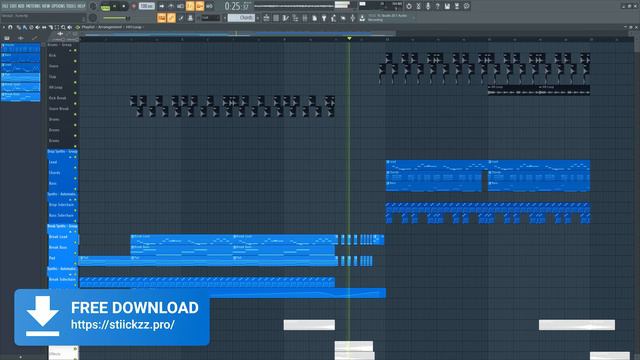Open the global snap selector dropdown
This screenshot has width=640, height=360.
click(210, 18)
